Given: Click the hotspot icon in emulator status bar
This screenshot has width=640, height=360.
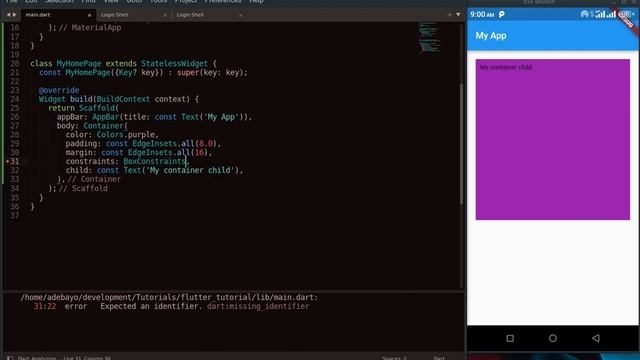Looking at the screenshot, I should pos(584,15).
